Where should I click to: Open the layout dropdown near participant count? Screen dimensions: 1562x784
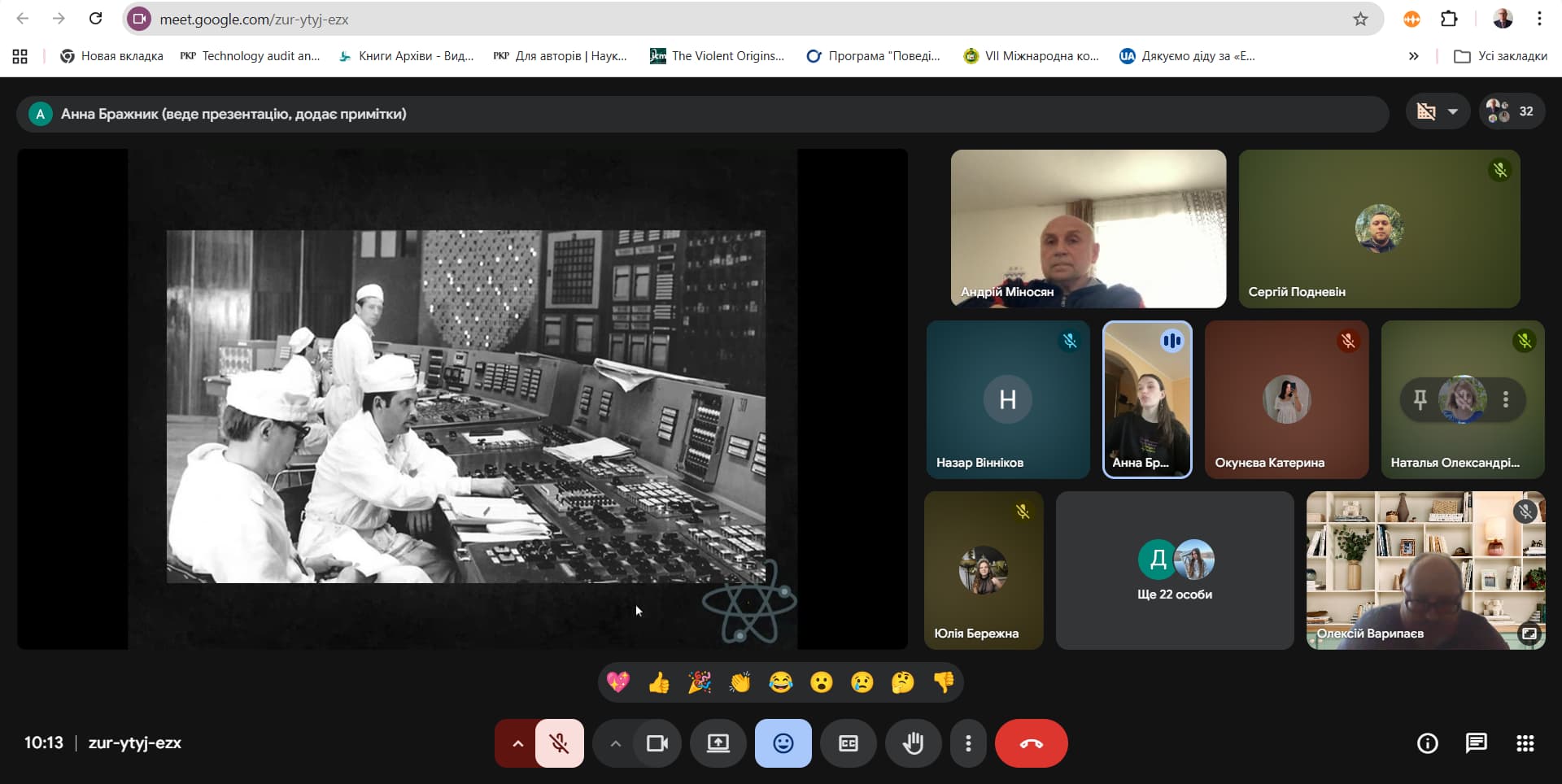[x=1437, y=112]
